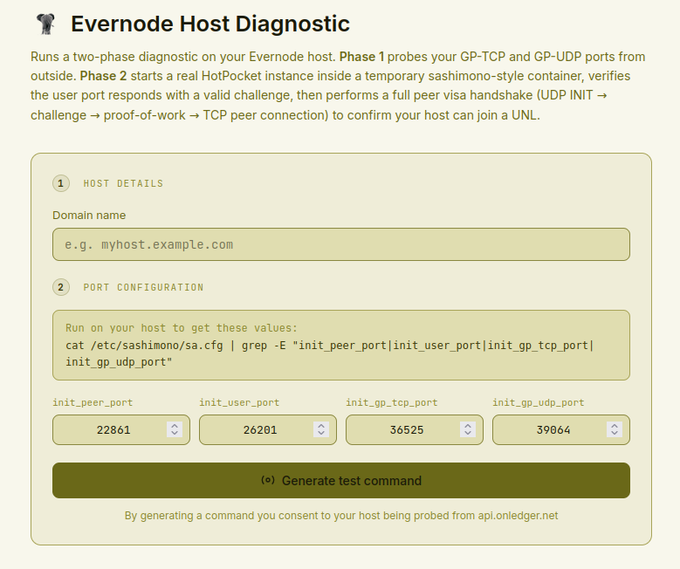The width and height of the screenshot is (680, 569).
Task: Focus the init_gp_tcp_port field showing 36525
Action: [x=414, y=430]
